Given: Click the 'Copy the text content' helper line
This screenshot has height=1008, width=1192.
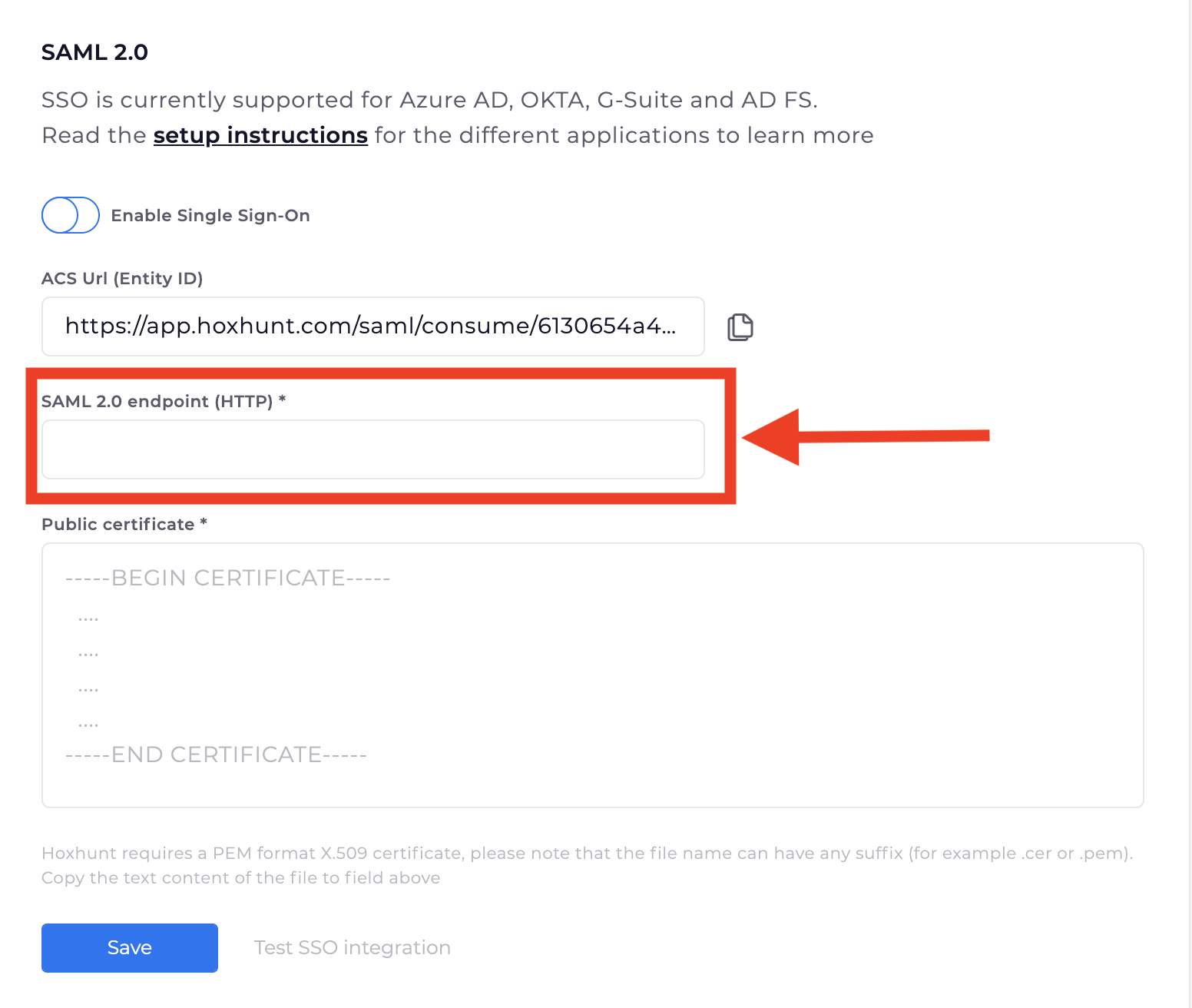Looking at the screenshot, I should 241,877.
